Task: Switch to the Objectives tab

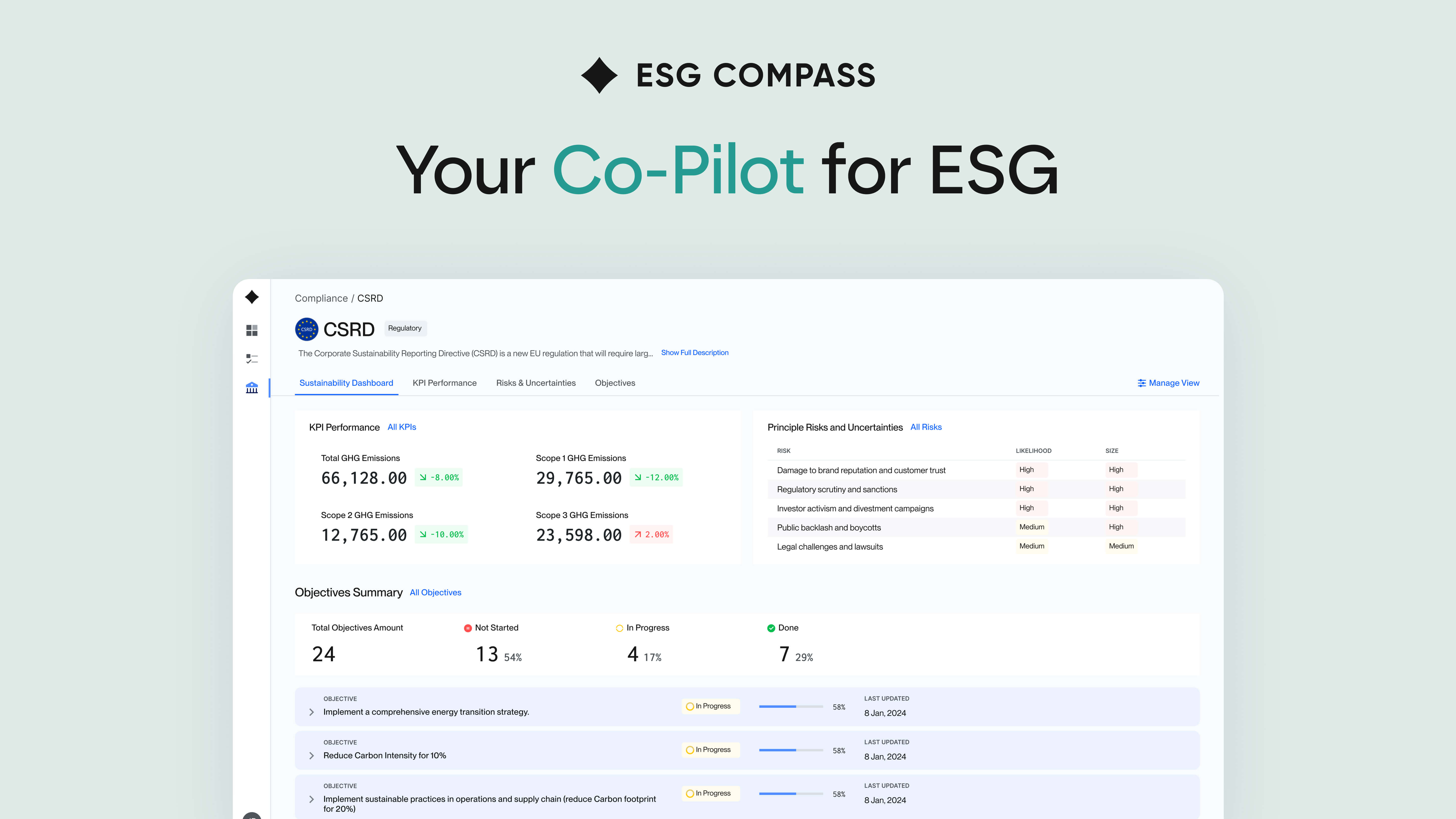Action: [615, 383]
